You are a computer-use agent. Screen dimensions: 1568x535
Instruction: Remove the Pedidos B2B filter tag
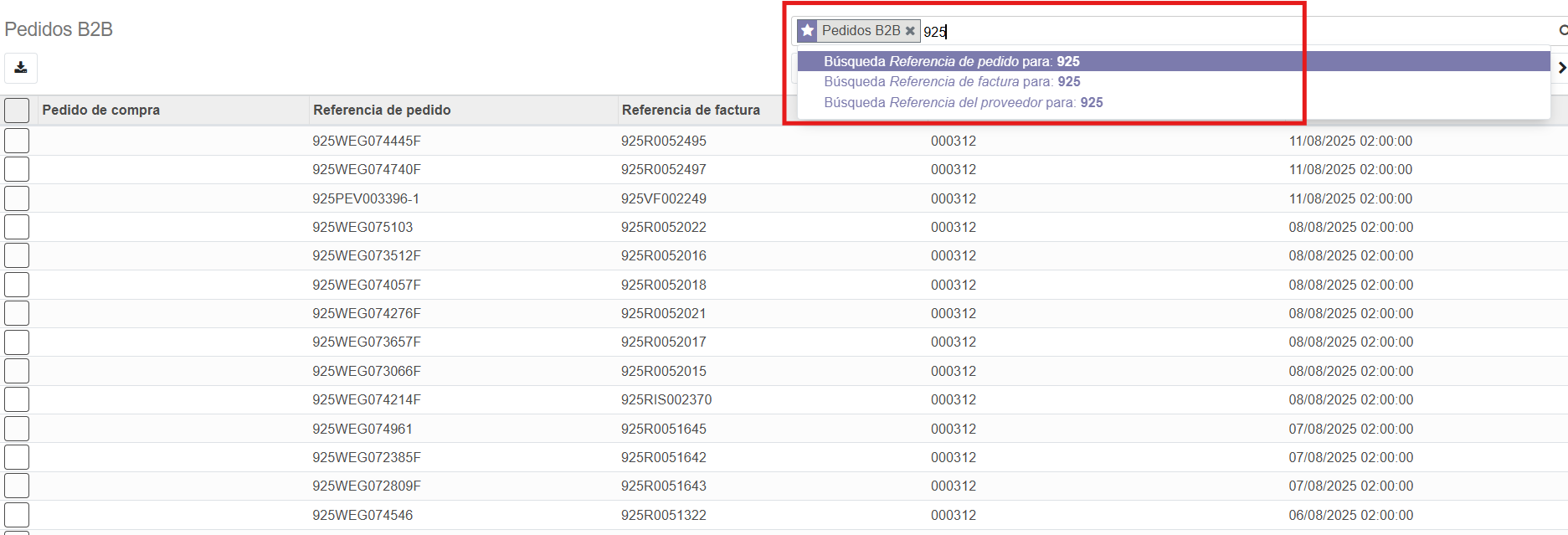click(910, 31)
